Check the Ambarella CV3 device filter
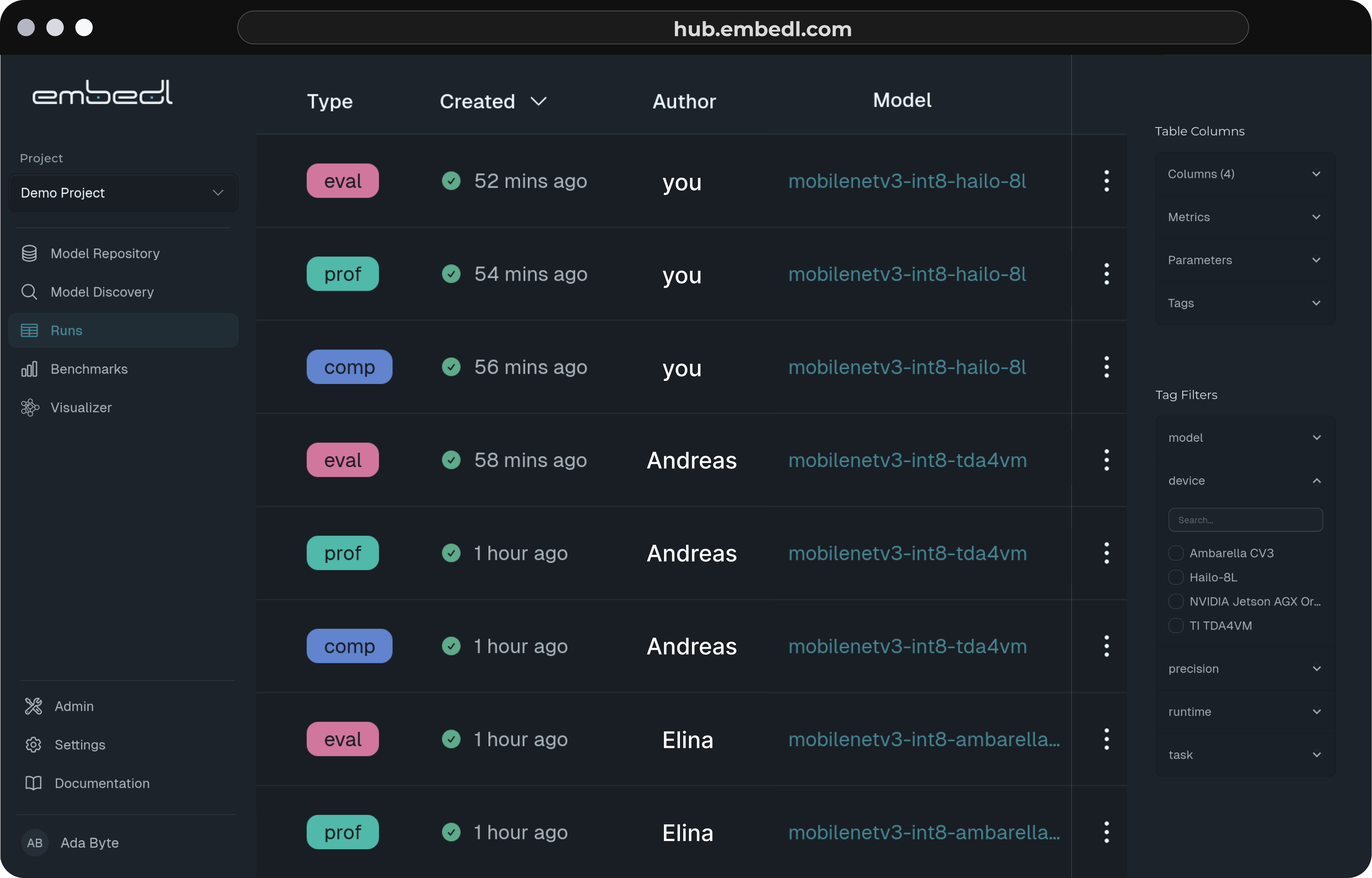This screenshot has width=1372, height=878. (x=1175, y=553)
